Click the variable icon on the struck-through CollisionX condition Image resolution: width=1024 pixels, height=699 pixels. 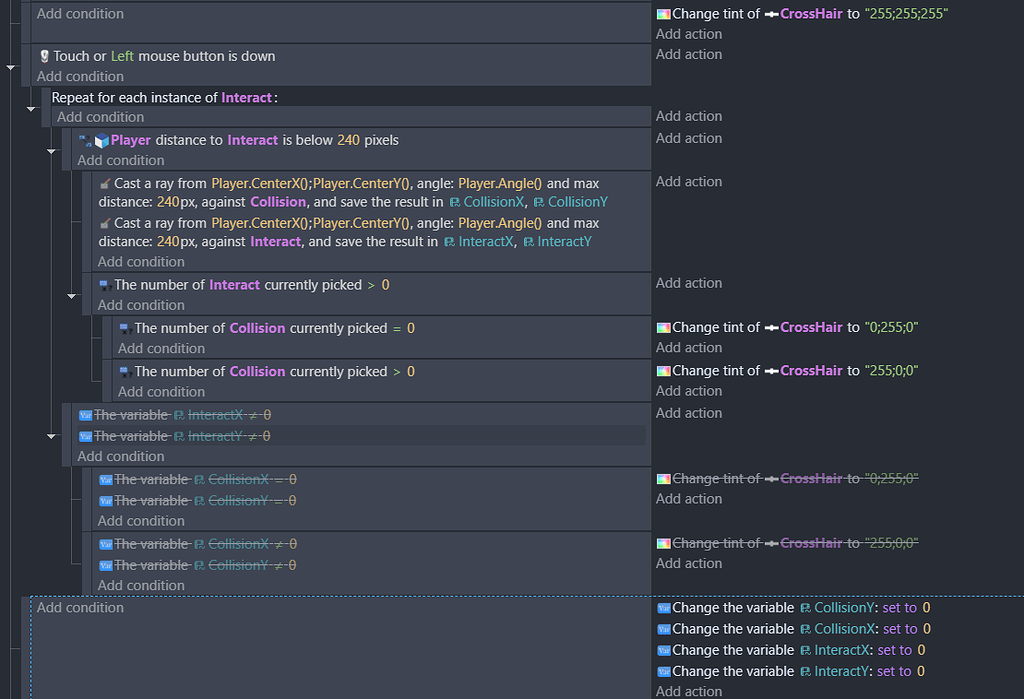pos(105,478)
